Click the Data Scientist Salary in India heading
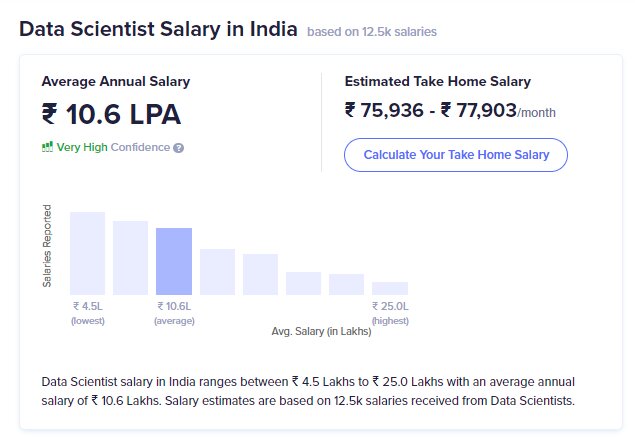Screen dimensions: 635x437 pos(158,29)
